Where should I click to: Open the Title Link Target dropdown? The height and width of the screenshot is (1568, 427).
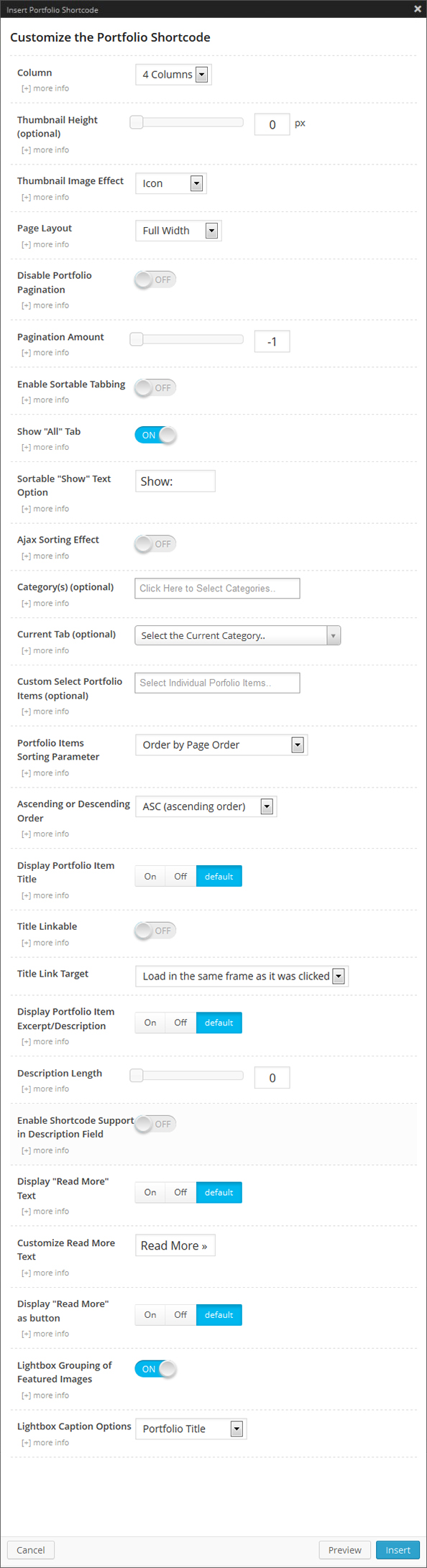point(241,976)
